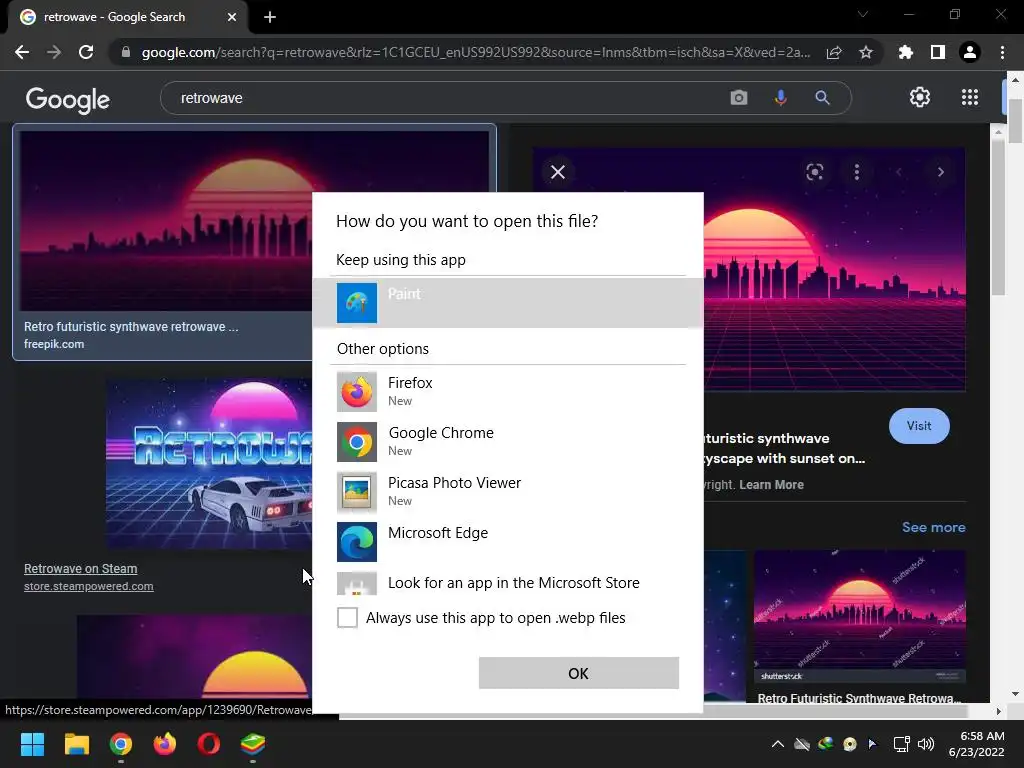
Task: Go back in Chrome browser history
Action: point(22,52)
